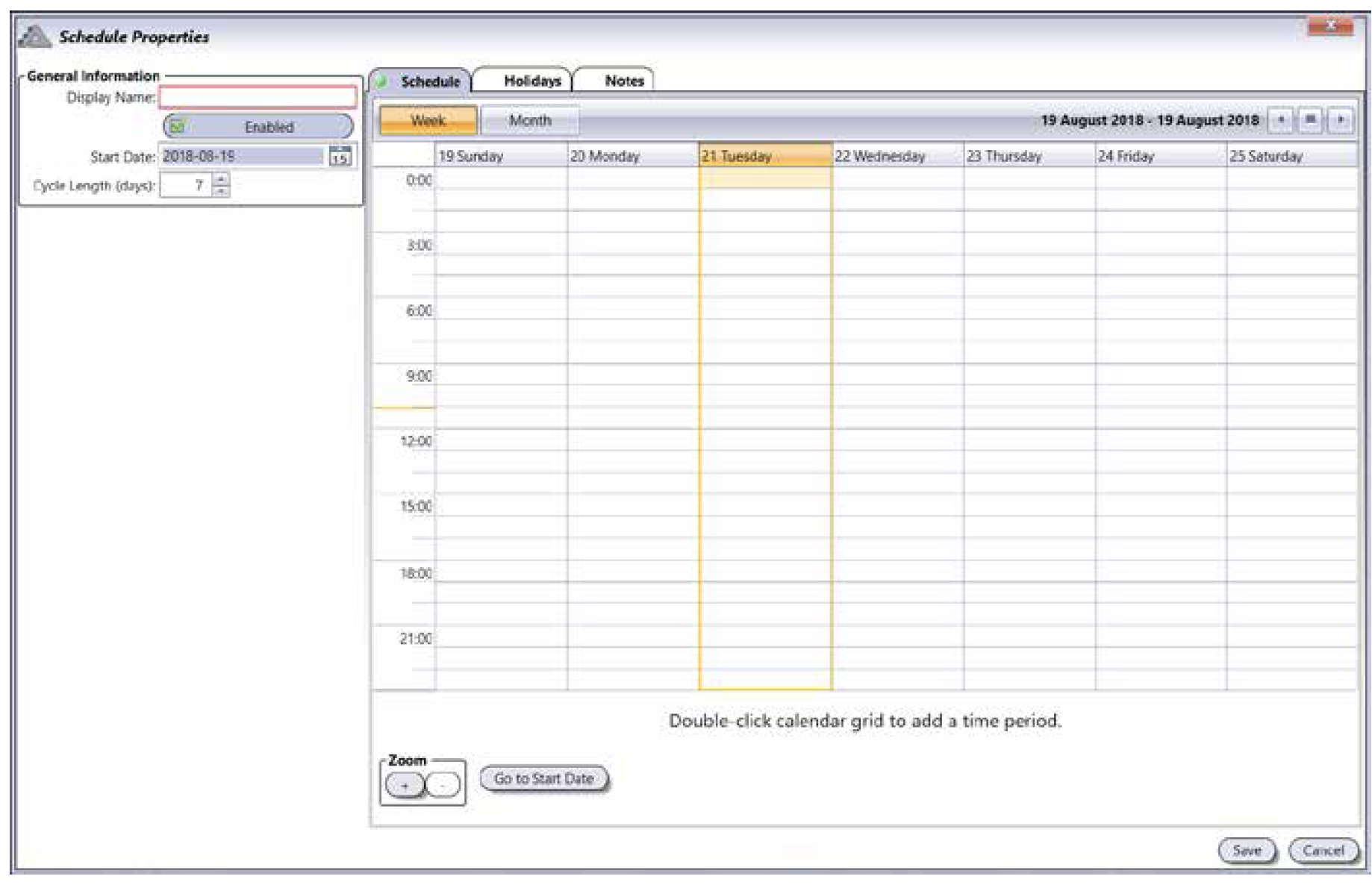Zoom out the calendar with minus button

443,785
